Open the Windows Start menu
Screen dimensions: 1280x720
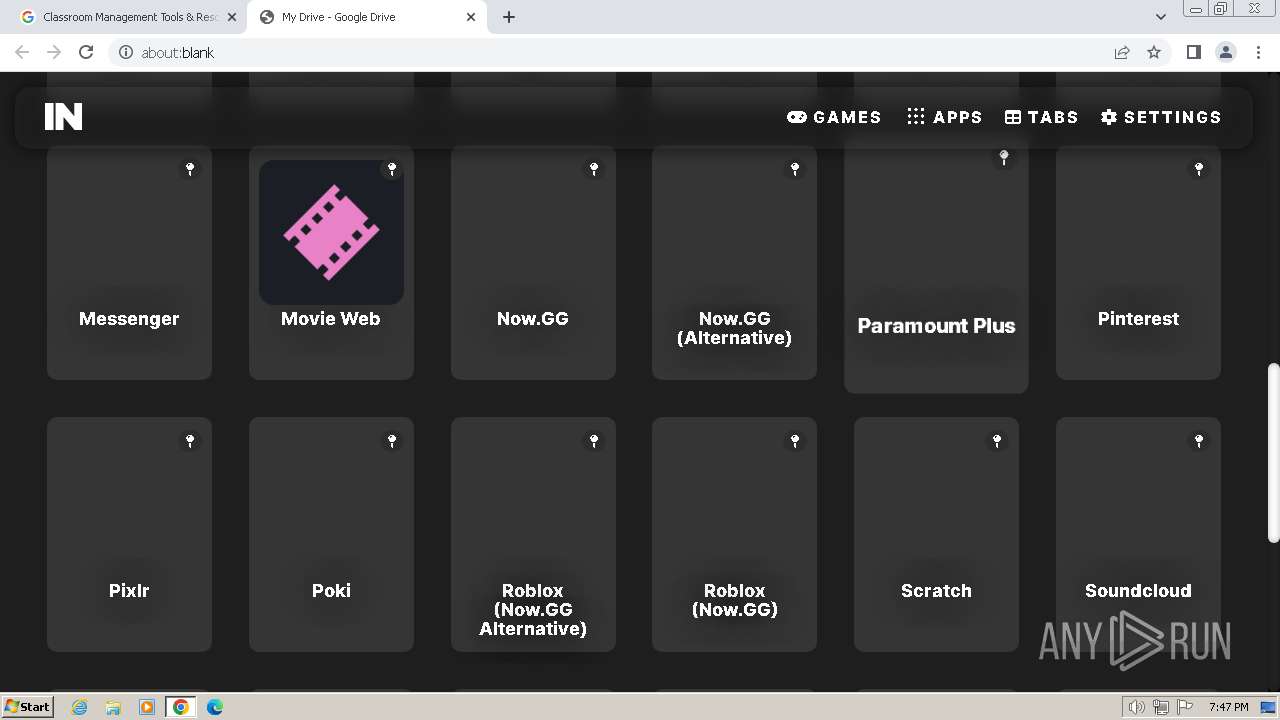click(x=27, y=706)
